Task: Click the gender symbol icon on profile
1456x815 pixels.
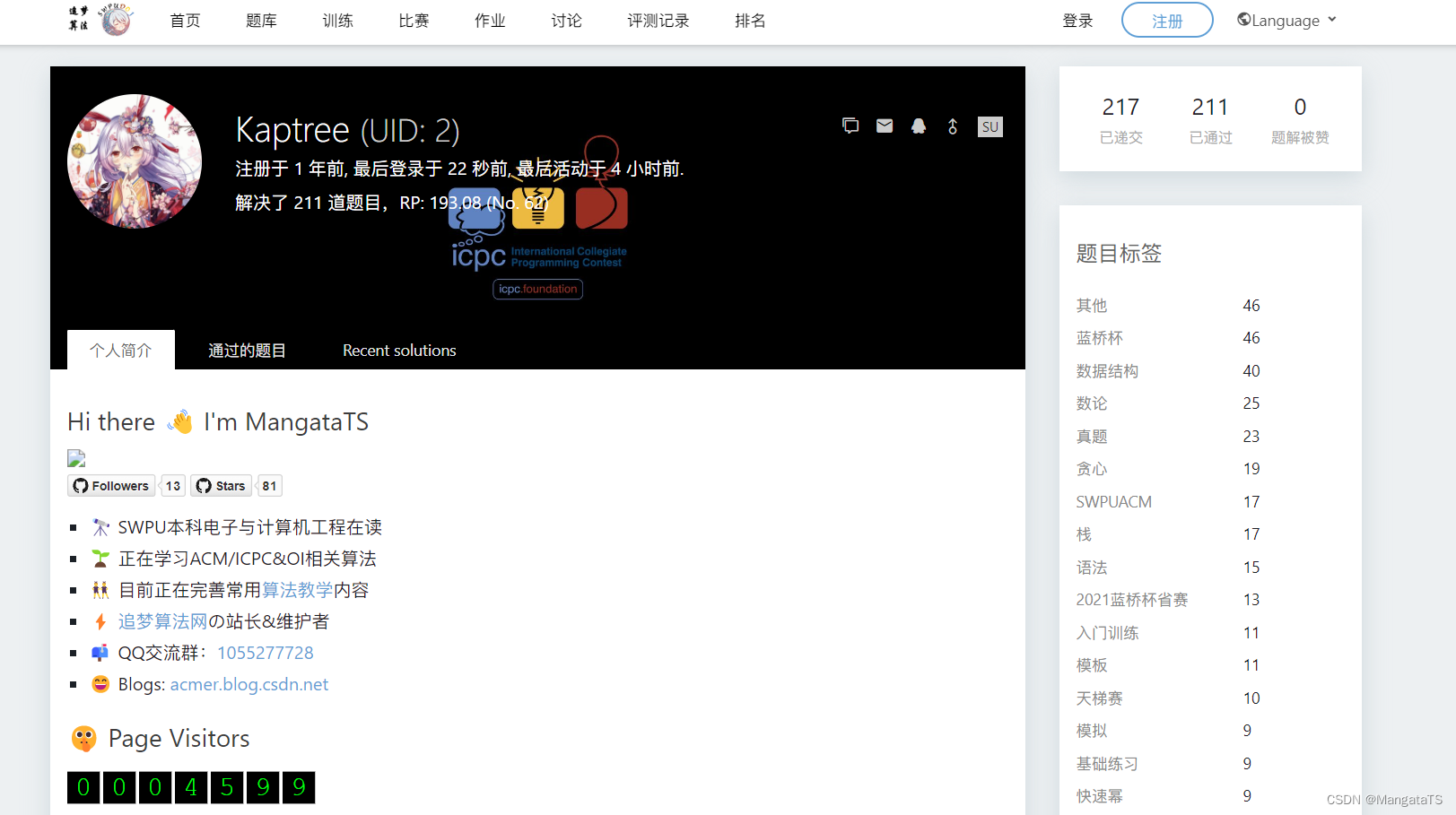Action: point(953,126)
